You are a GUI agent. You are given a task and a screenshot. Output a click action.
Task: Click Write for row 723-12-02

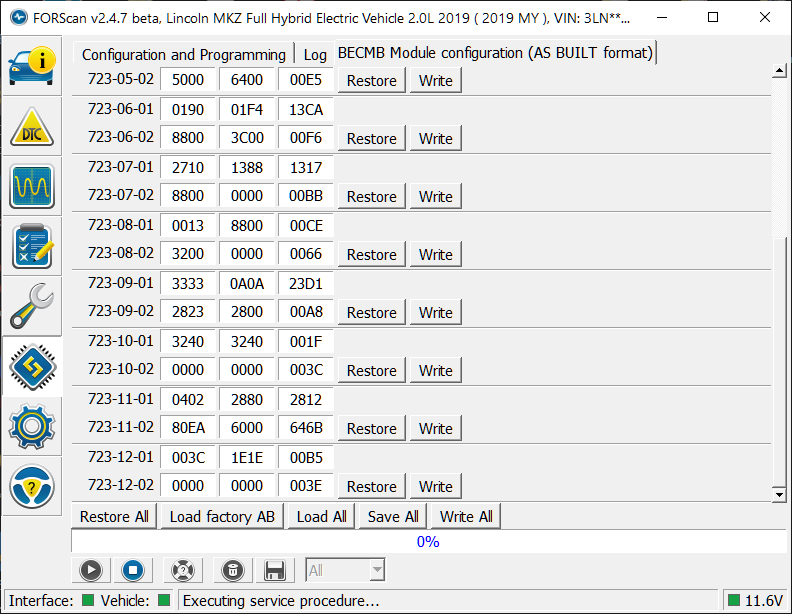coord(436,487)
